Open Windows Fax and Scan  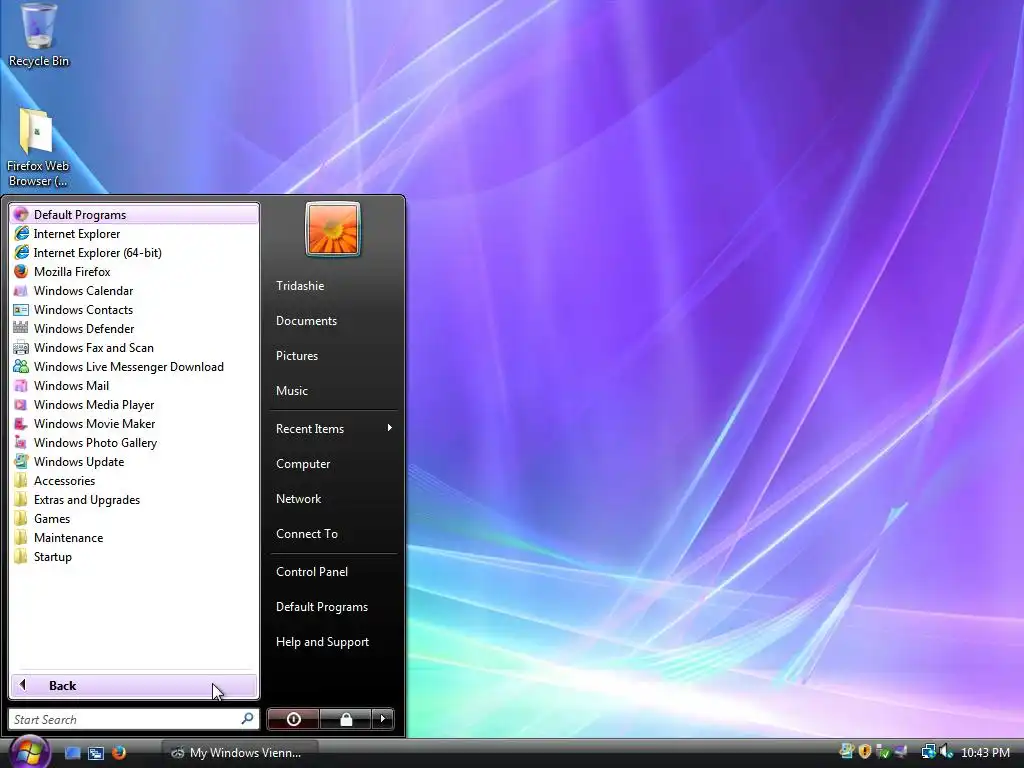[x=134, y=347]
